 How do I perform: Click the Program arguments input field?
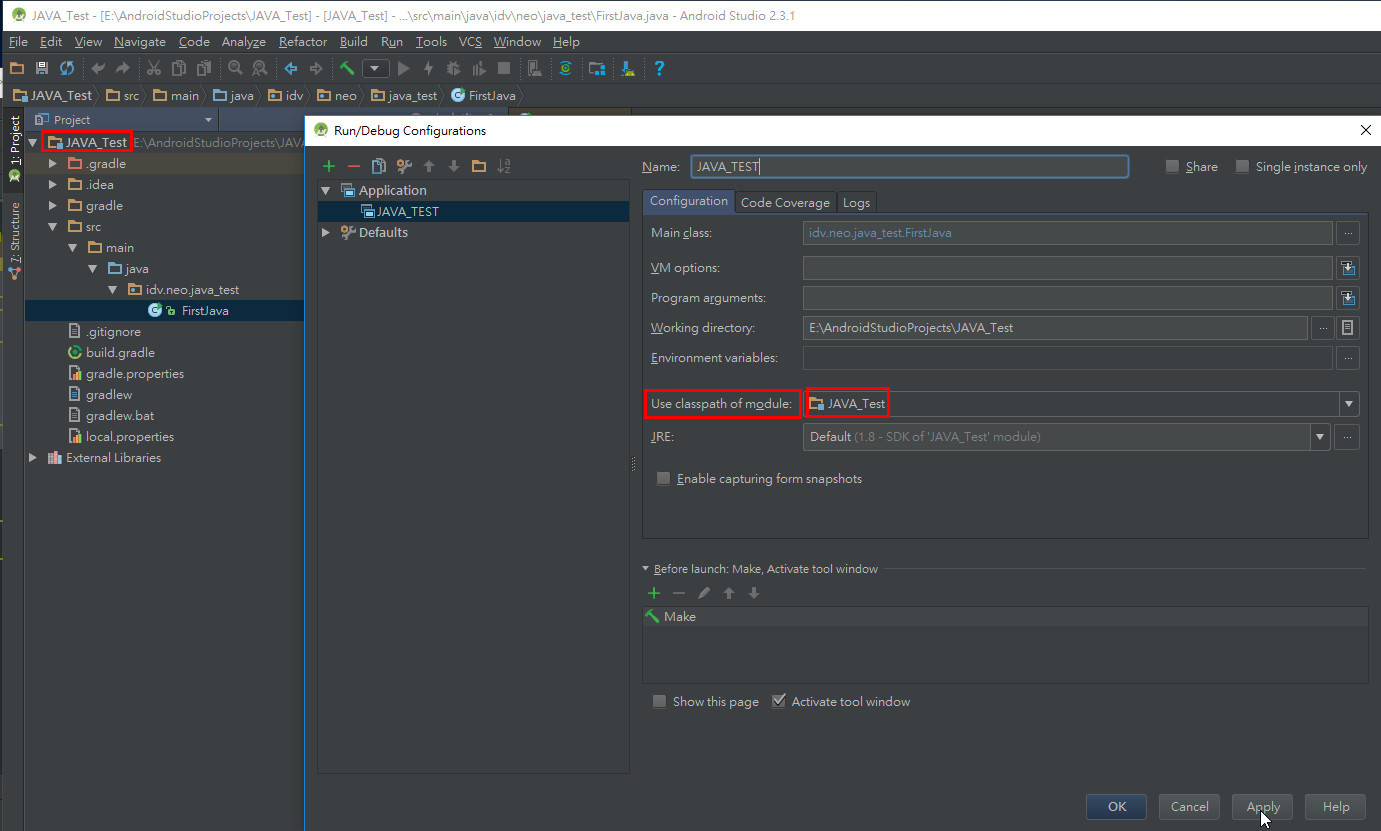point(1067,298)
